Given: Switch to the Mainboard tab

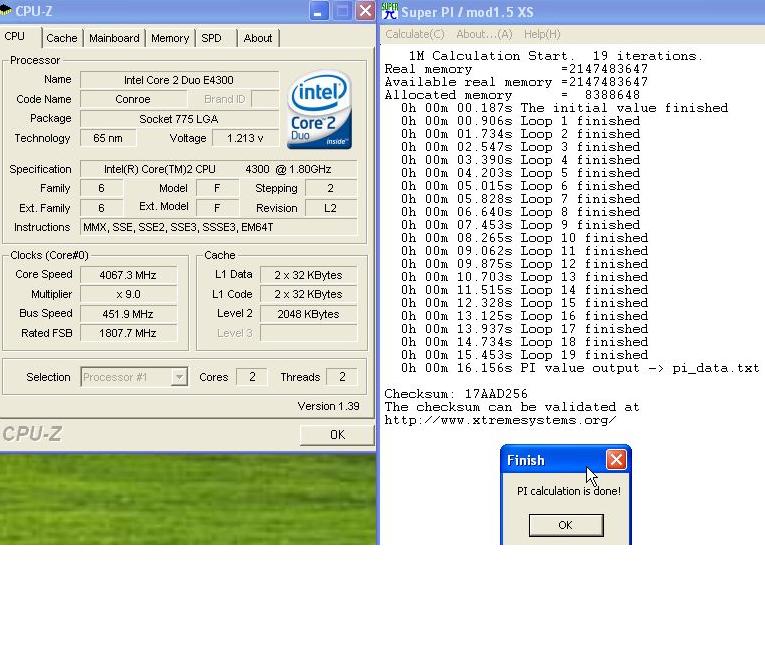Looking at the screenshot, I should pos(114,38).
